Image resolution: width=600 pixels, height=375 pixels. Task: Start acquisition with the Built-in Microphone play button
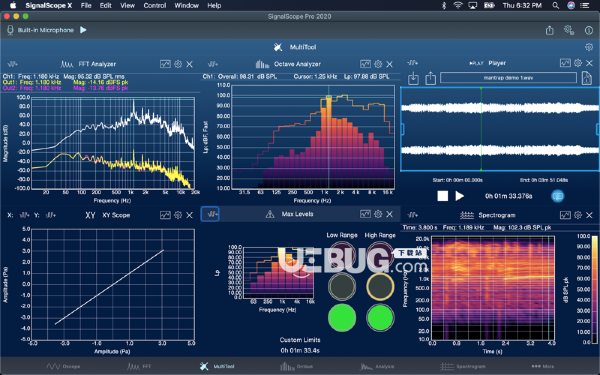83,30
